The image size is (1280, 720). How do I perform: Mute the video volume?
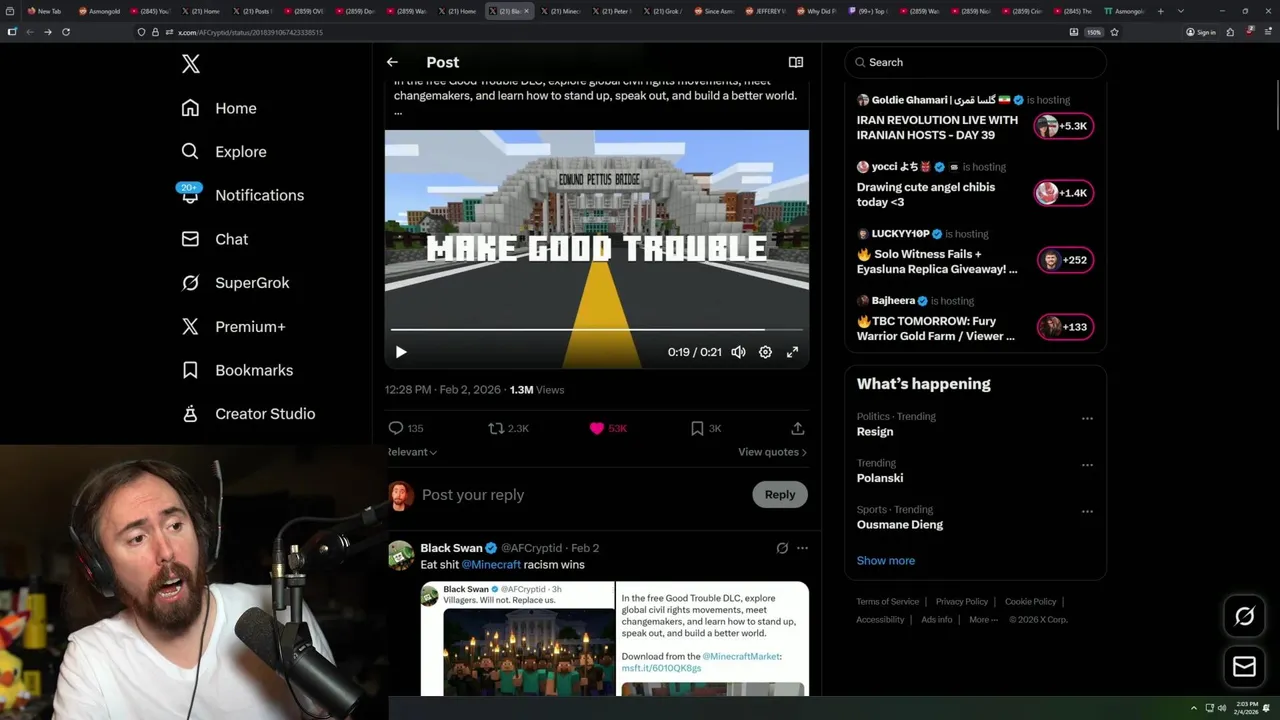(x=738, y=352)
